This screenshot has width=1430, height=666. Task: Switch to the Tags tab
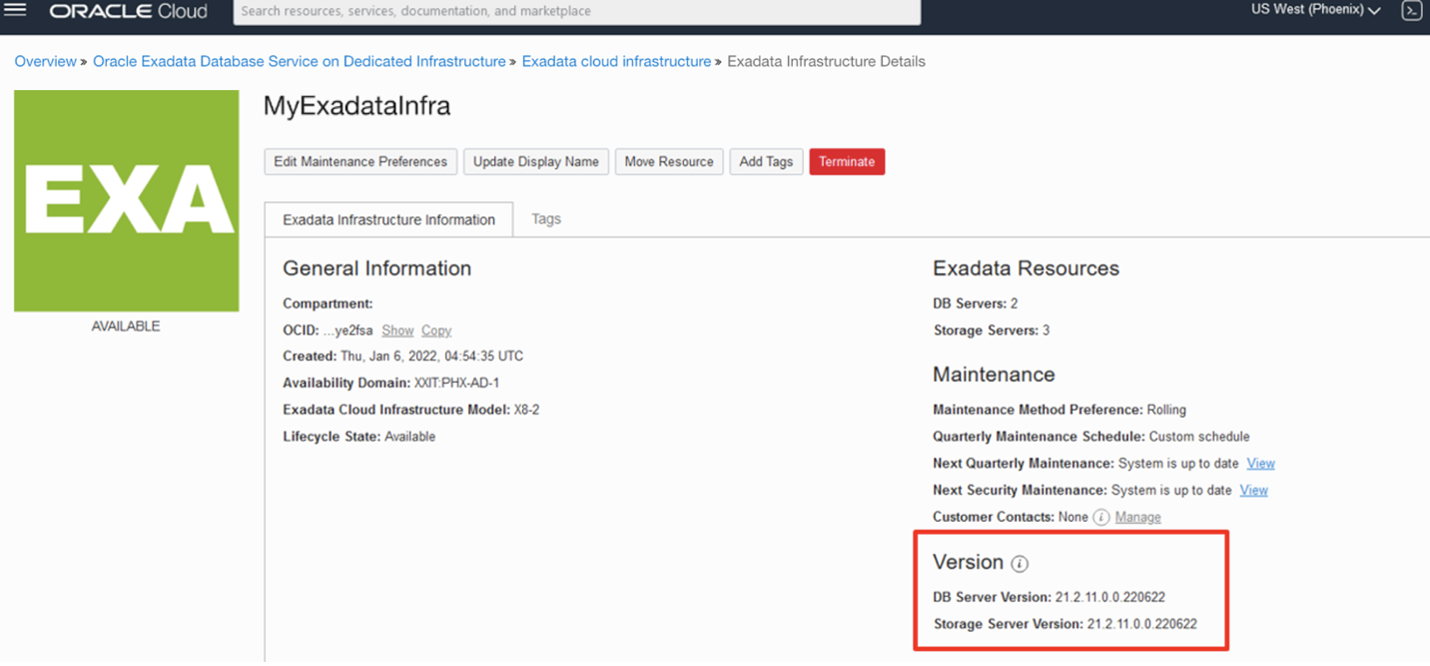(x=546, y=218)
